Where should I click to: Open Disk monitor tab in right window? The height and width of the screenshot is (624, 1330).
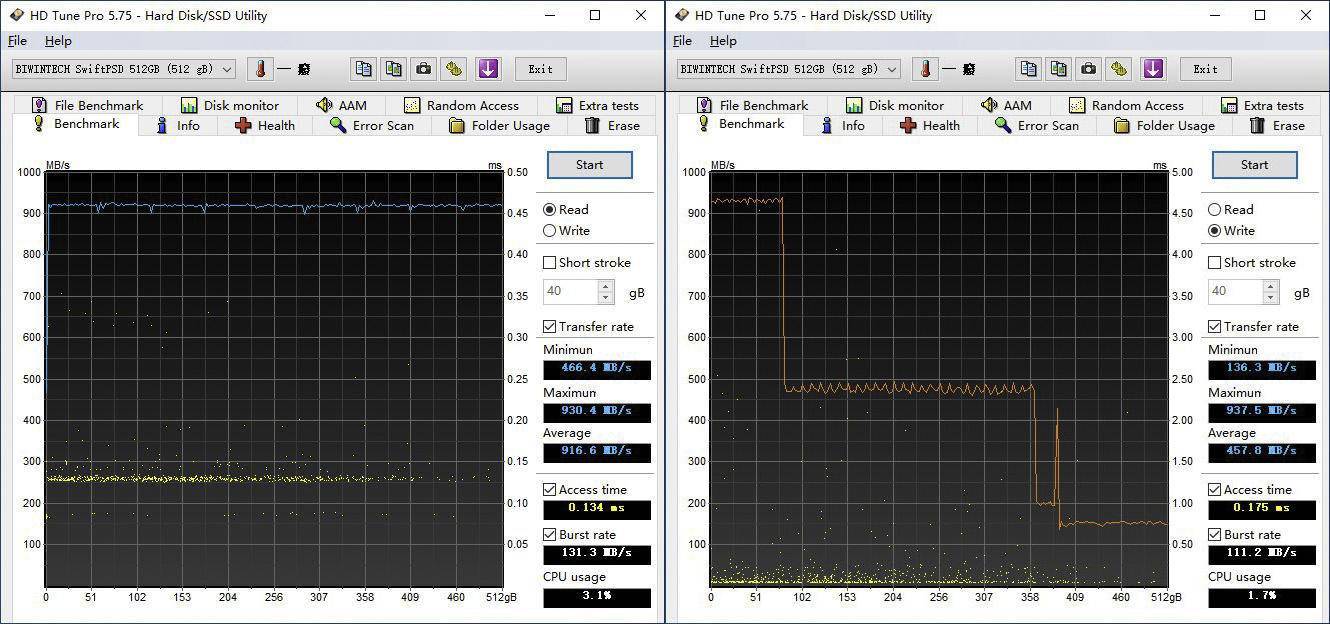(x=895, y=105)
